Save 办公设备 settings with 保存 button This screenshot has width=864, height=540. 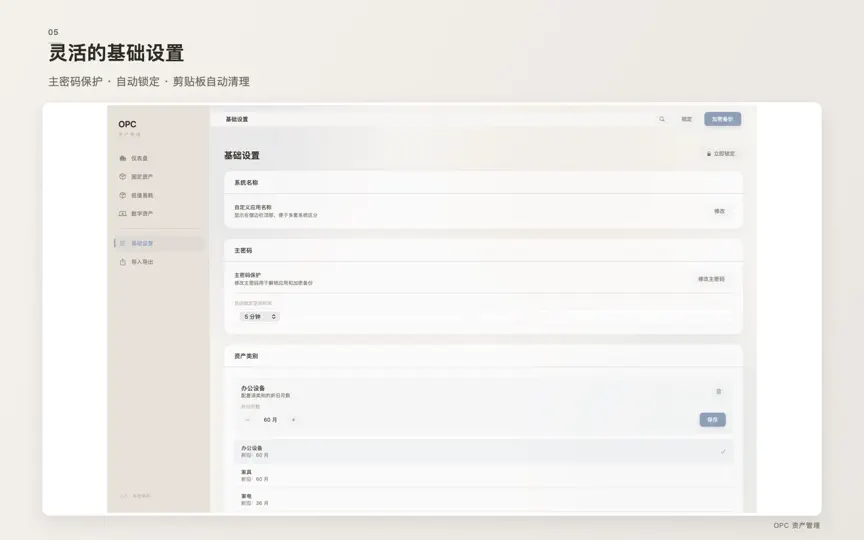(x=712, y=420)
